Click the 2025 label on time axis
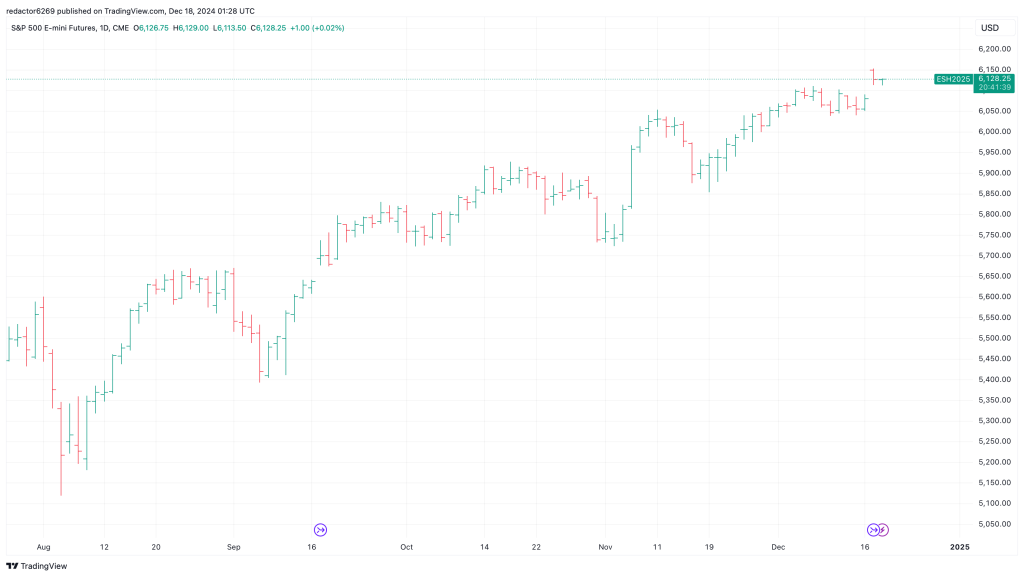The image size is (1024, 577). 959,548
